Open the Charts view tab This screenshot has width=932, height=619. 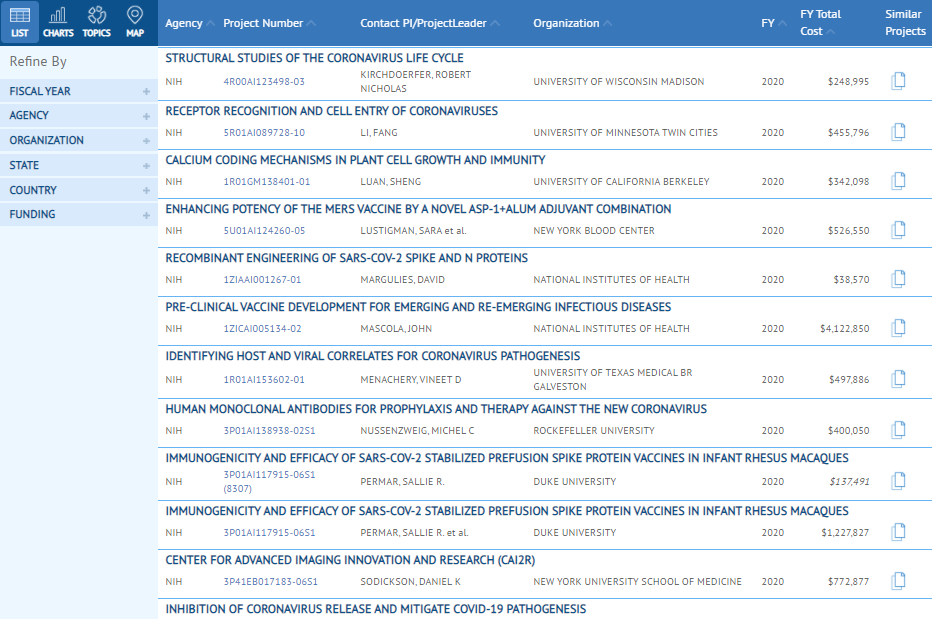pyautogui.click(x=58, y=22)
